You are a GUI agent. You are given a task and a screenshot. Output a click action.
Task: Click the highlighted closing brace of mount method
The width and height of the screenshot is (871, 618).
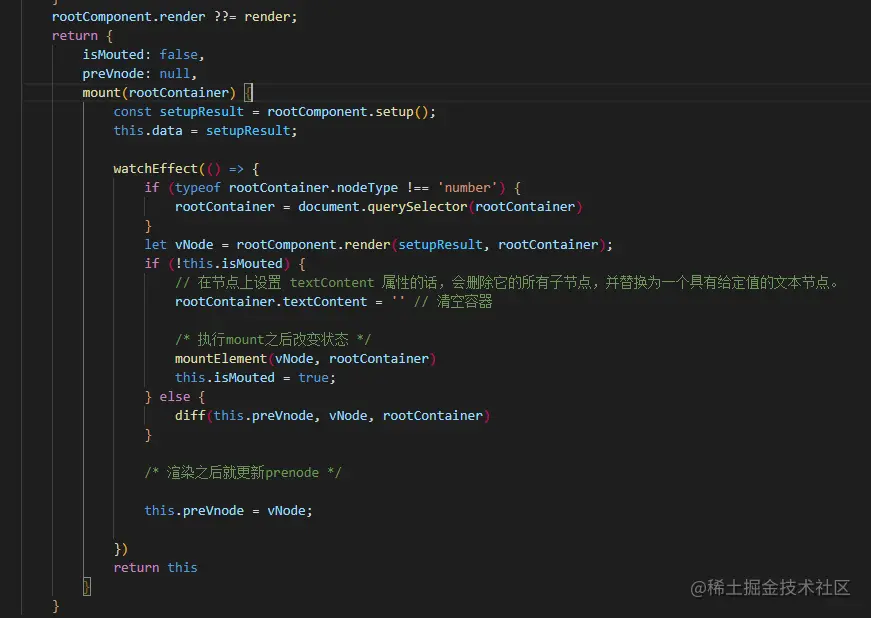coord(87,586)
